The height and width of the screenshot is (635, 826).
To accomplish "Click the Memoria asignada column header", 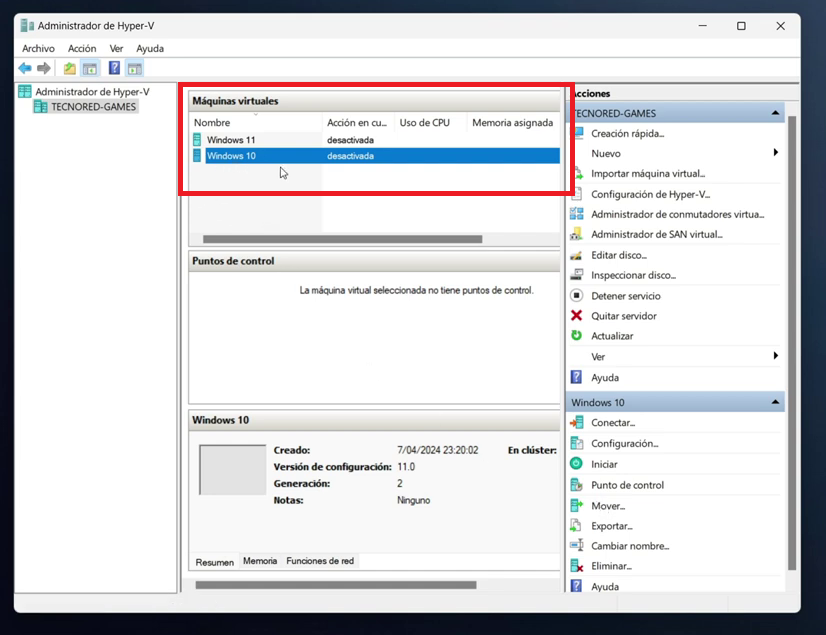I will (513, 122).
